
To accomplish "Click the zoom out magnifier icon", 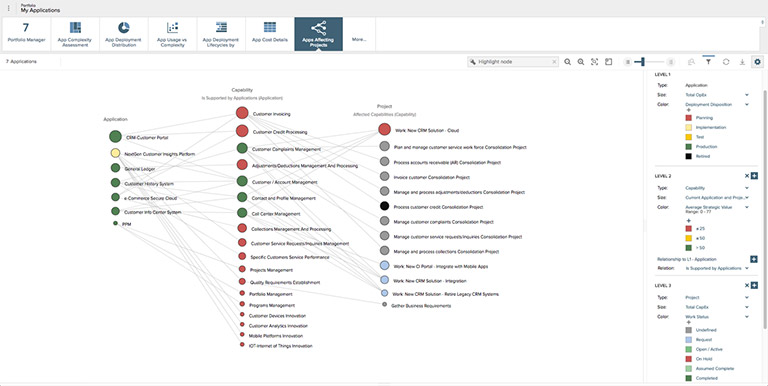I will 567,62.
